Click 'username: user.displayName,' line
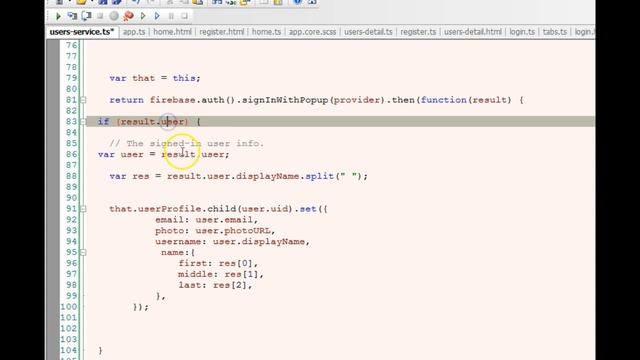 coord(233,242)
